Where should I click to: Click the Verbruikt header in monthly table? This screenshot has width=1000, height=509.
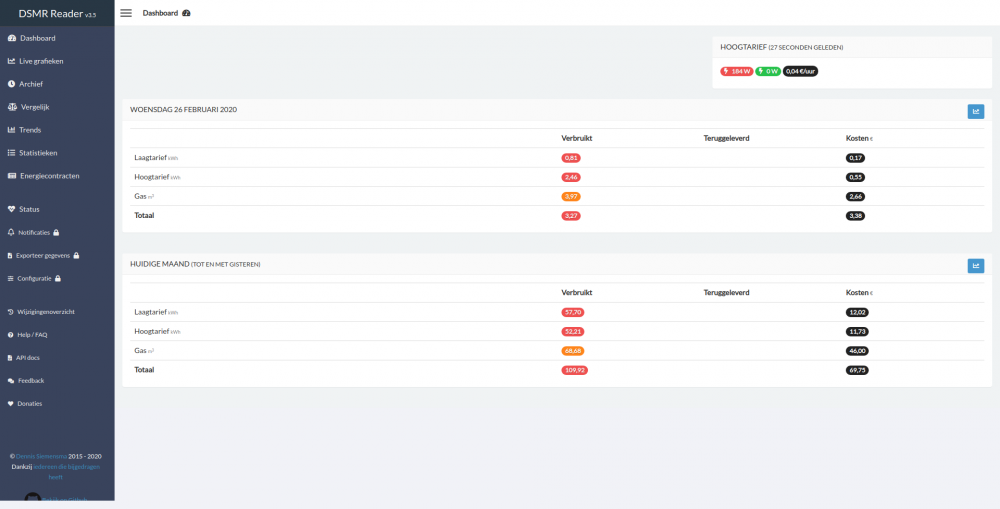[577, 293]
